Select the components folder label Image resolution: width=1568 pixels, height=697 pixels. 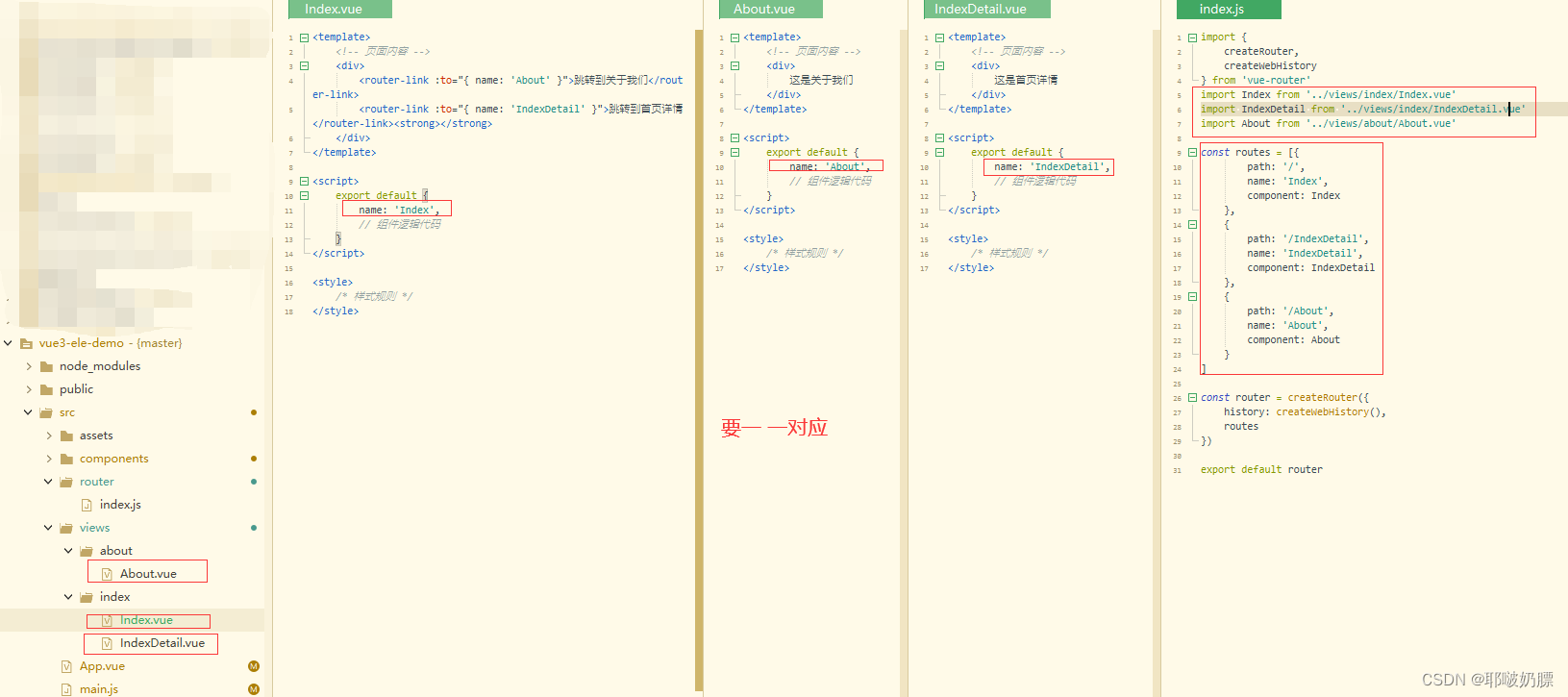(114, 459)
